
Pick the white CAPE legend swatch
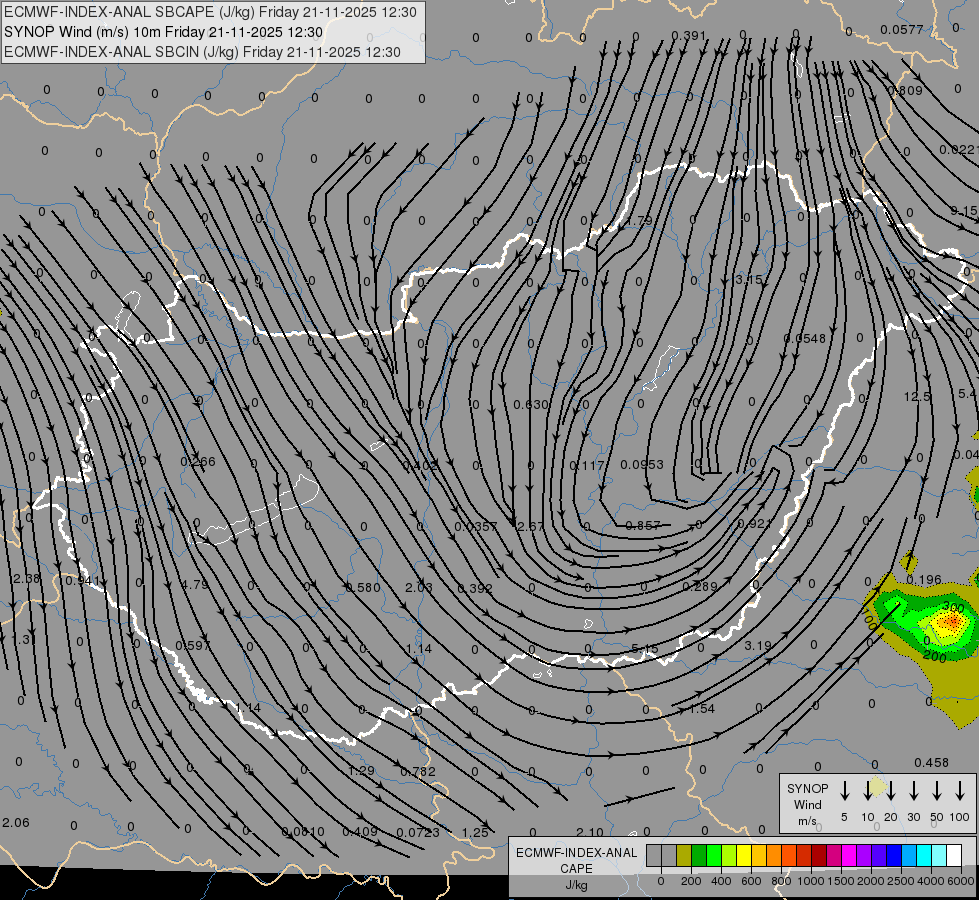pos(953,856)
